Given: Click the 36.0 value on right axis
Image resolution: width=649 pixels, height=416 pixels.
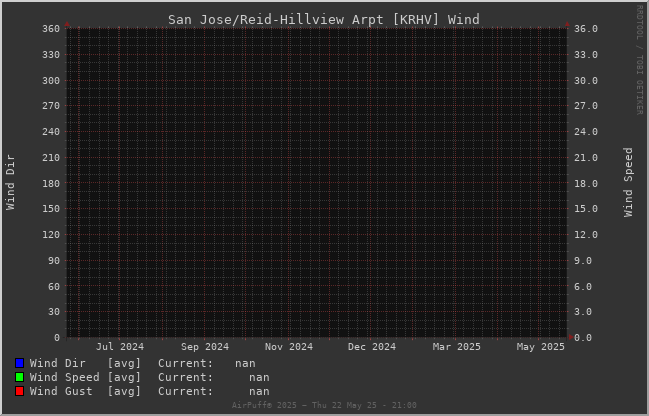Looking at the screenshot, I should click(x=586, y=29).
